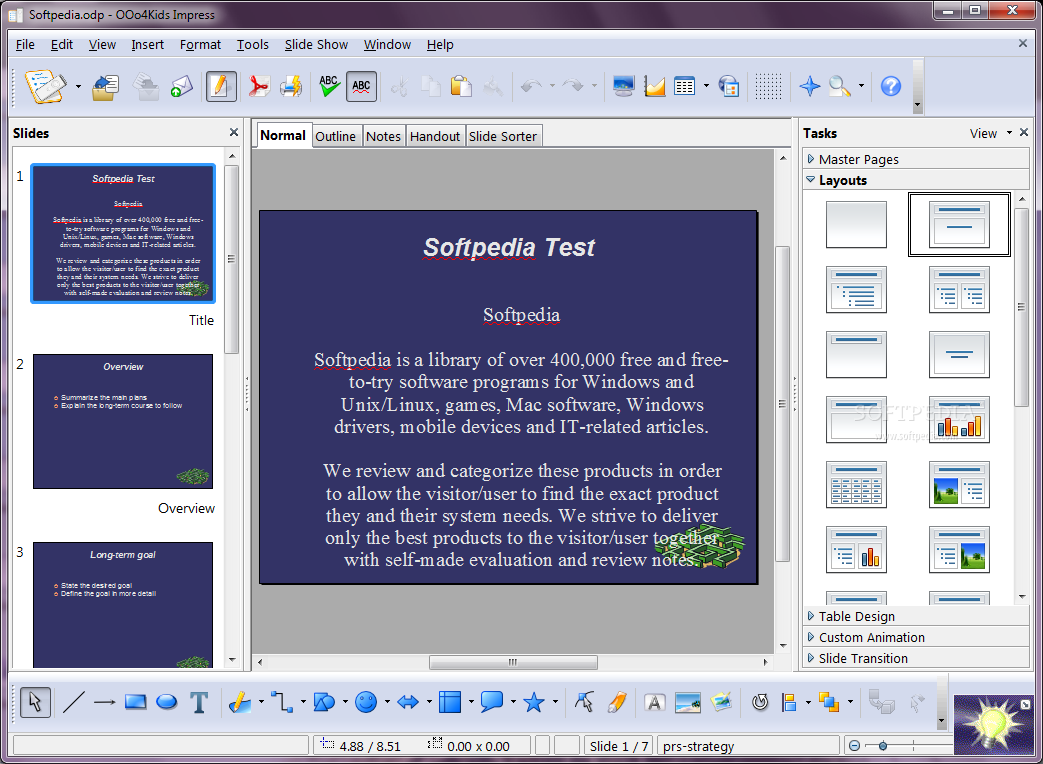Insert picture from file icon
Screen dimensions: 1043x764
[x=687, y=702]
